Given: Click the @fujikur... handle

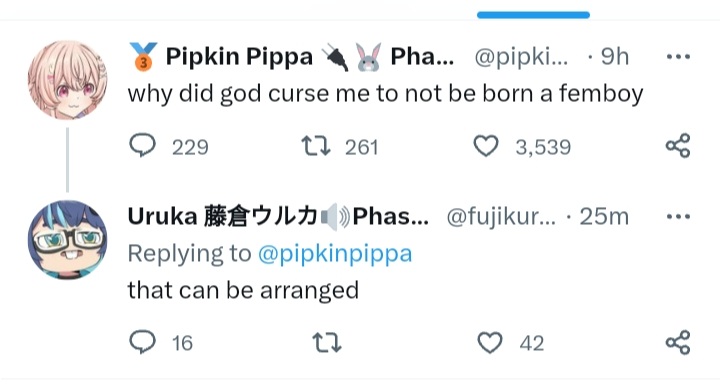Looking at the screenshot, I should [501, 216].
